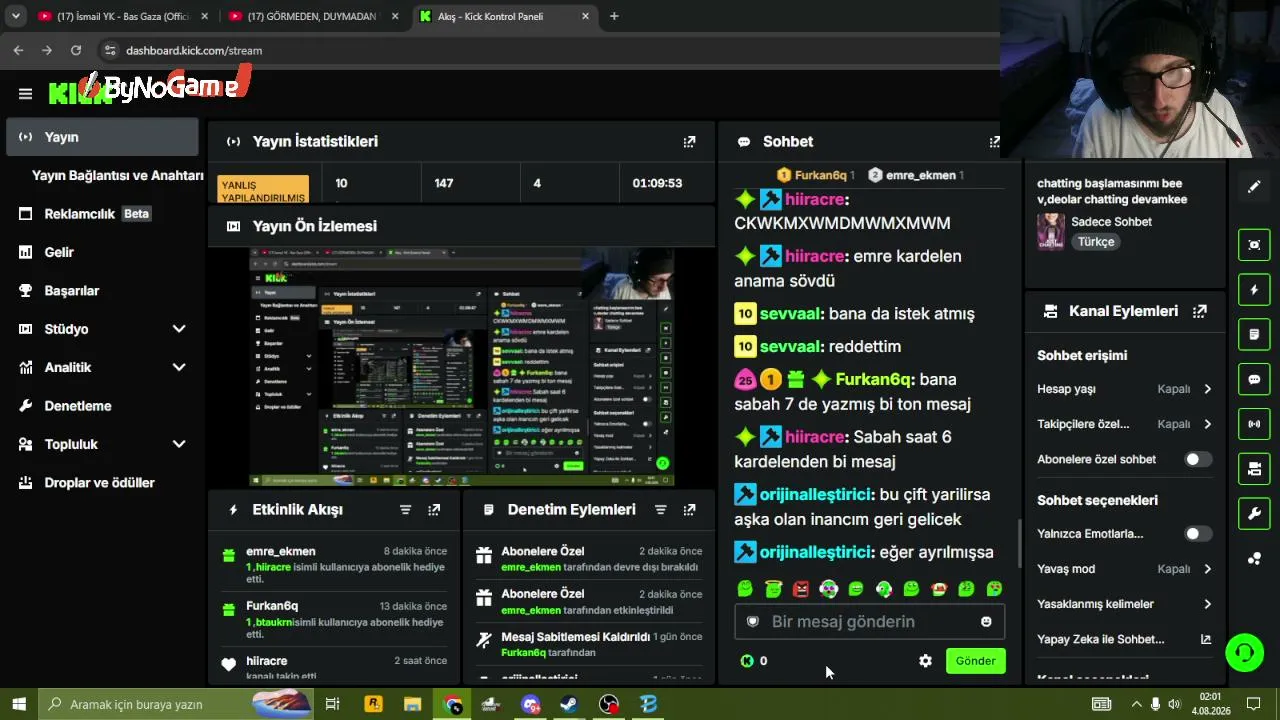Image resolution: width=1280 pixels, height=720 pixels.
Task: Open Hesap yaşı setting chevron
Action: [1207, 389]
